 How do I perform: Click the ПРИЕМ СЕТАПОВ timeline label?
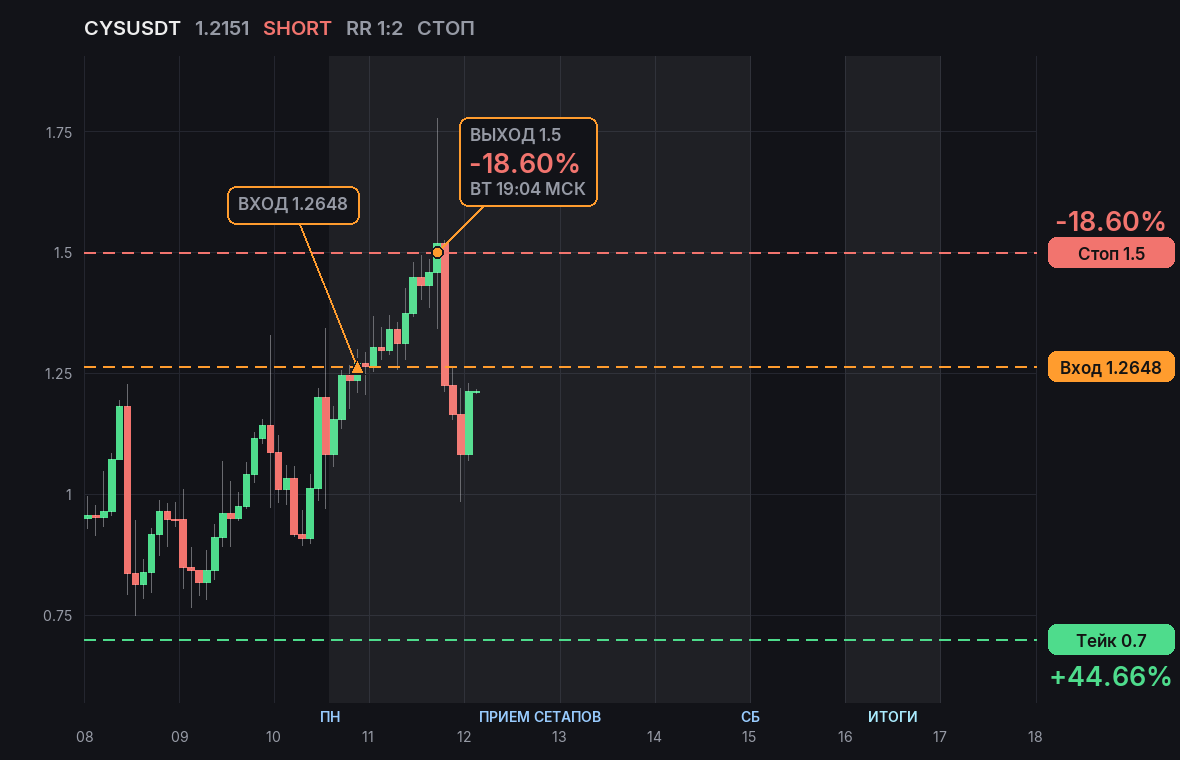[540, 716]
